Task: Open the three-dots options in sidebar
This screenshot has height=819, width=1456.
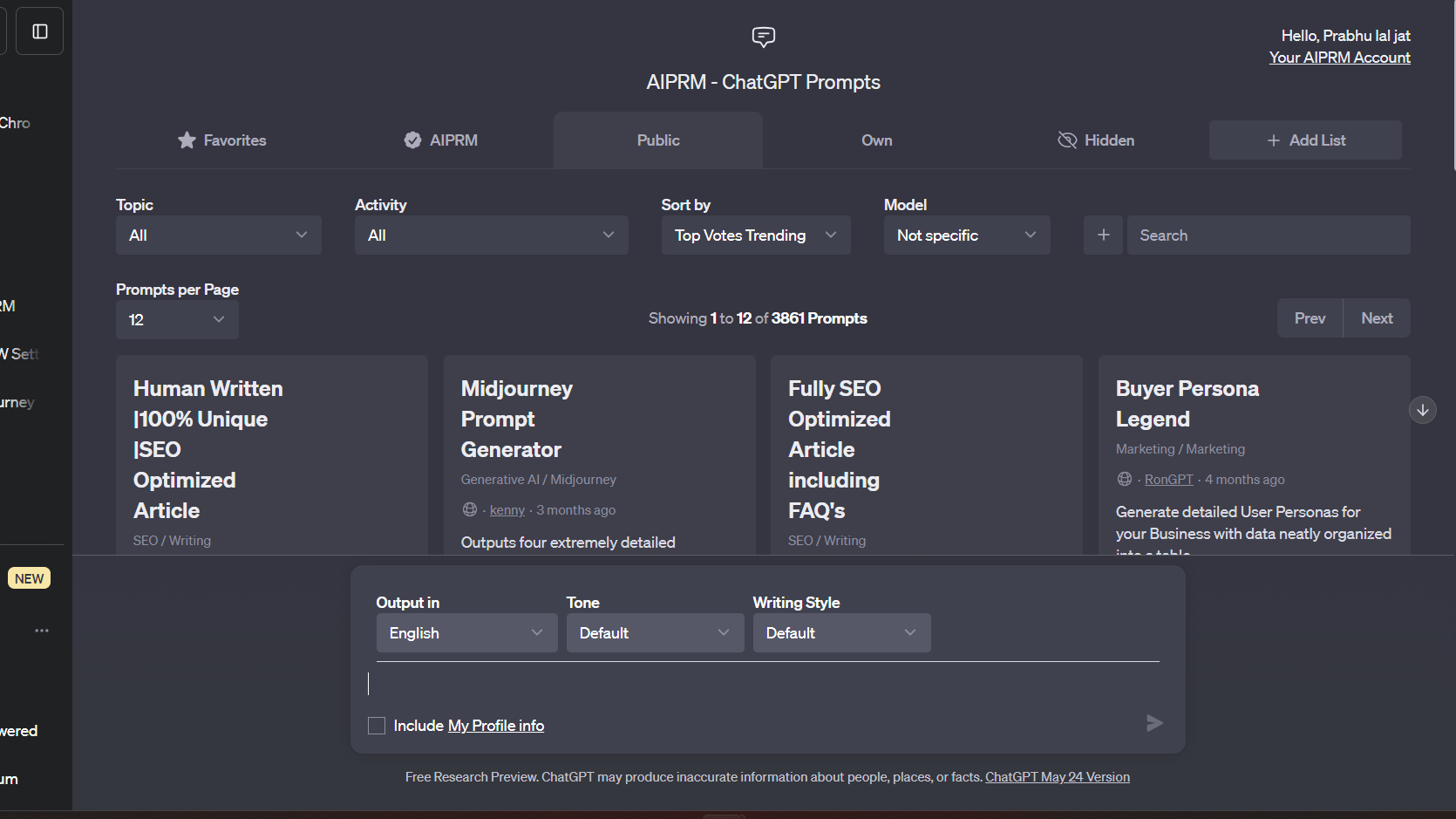Action: click(x=42, y=631)
